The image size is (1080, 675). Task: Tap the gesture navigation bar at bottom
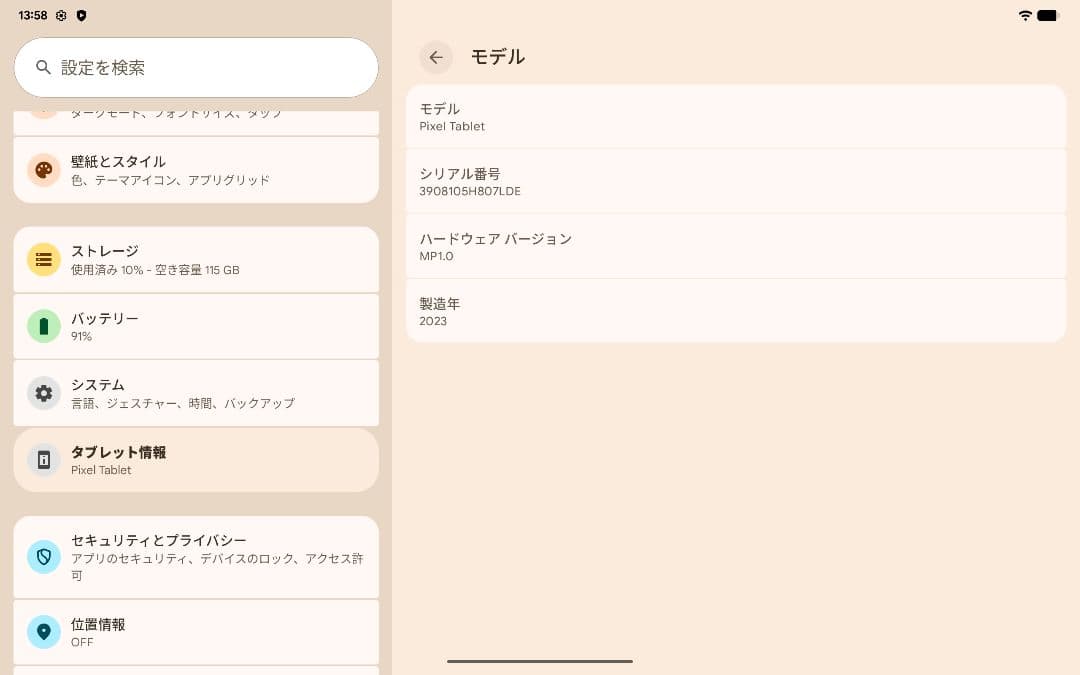(x=540, y=661)
